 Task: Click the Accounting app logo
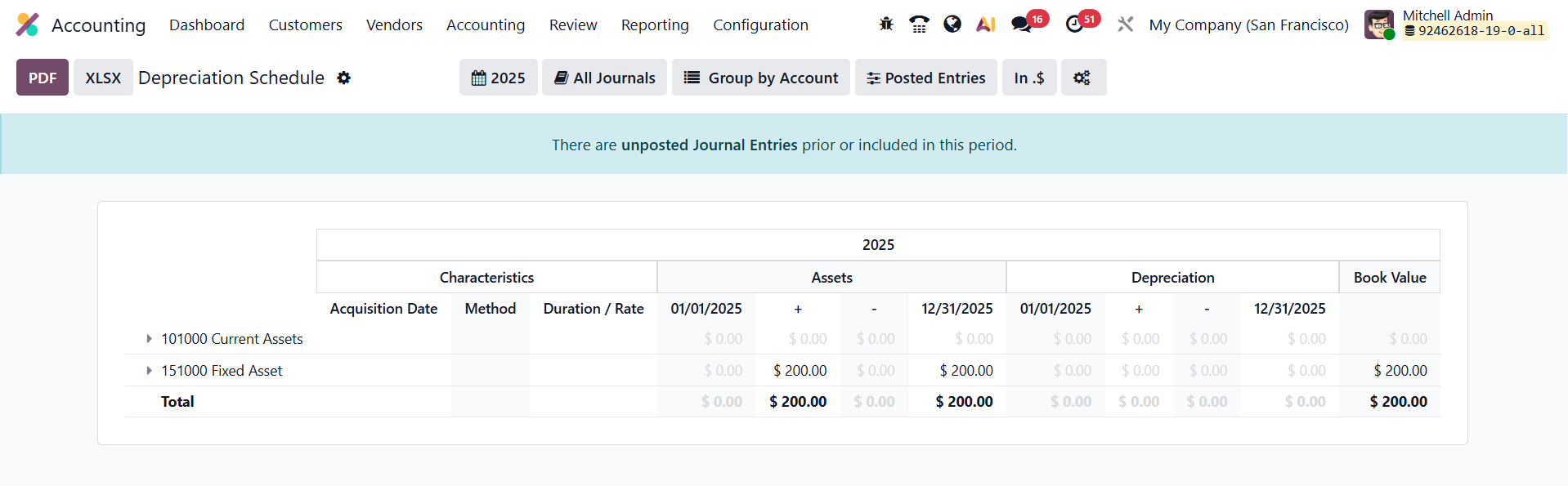tap(27, 25)
